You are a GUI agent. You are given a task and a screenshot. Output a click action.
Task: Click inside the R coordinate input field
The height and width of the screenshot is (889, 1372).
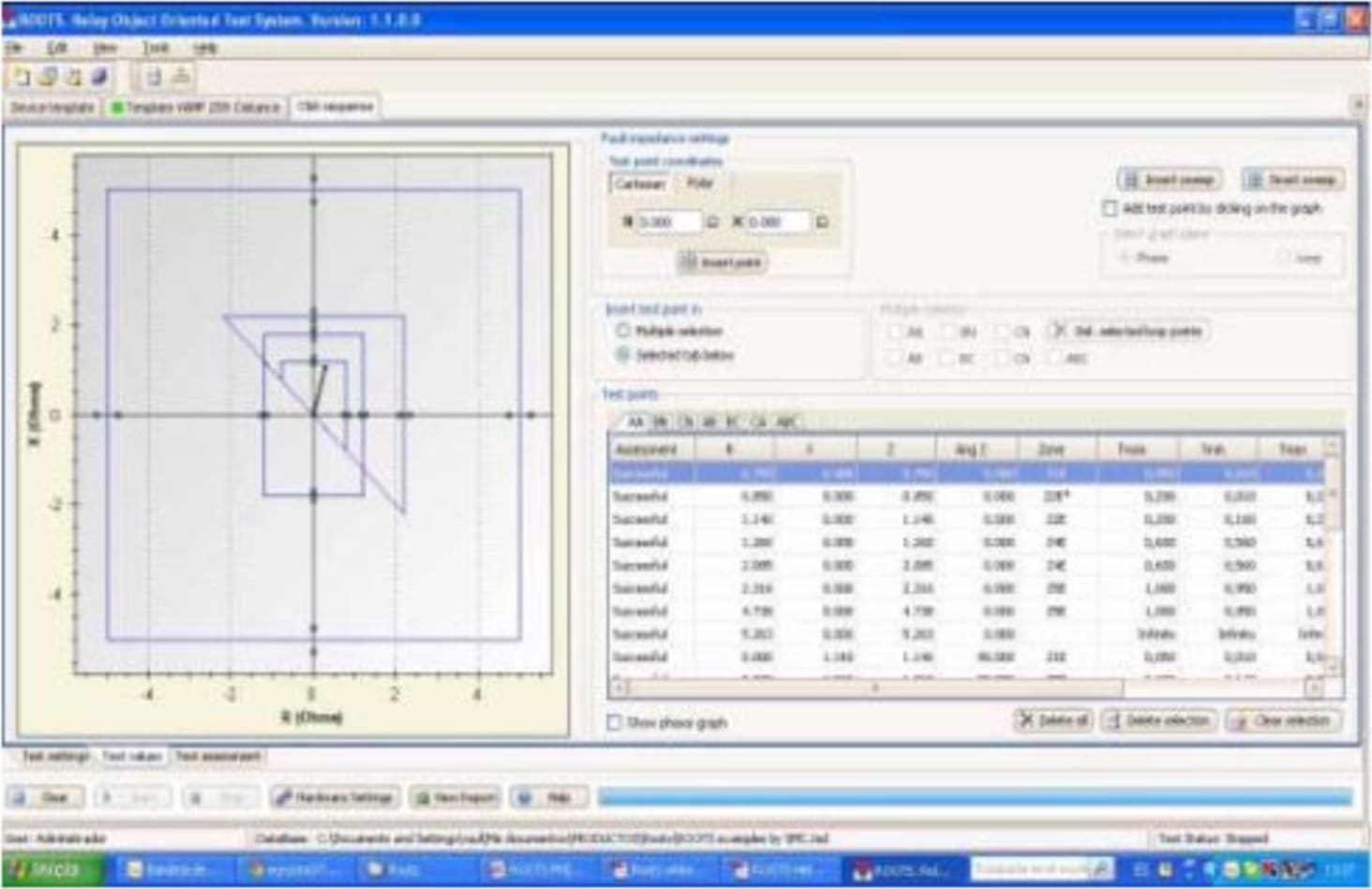click(x=669, y=220)
